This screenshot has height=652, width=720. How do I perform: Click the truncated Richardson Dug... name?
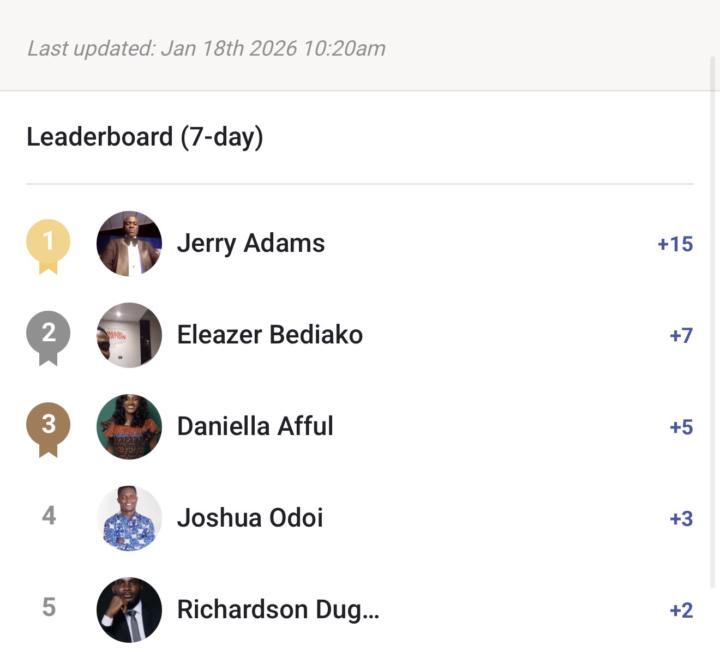(278, 609)
